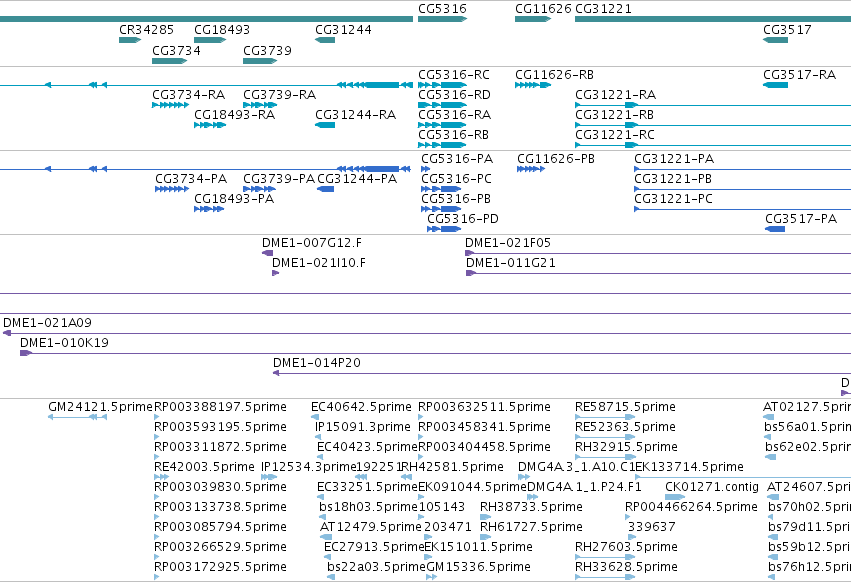The height and width of the screenshot is (582, 851).
Task: Select EST bs18h03.5prime
Action: coord(322,517)
